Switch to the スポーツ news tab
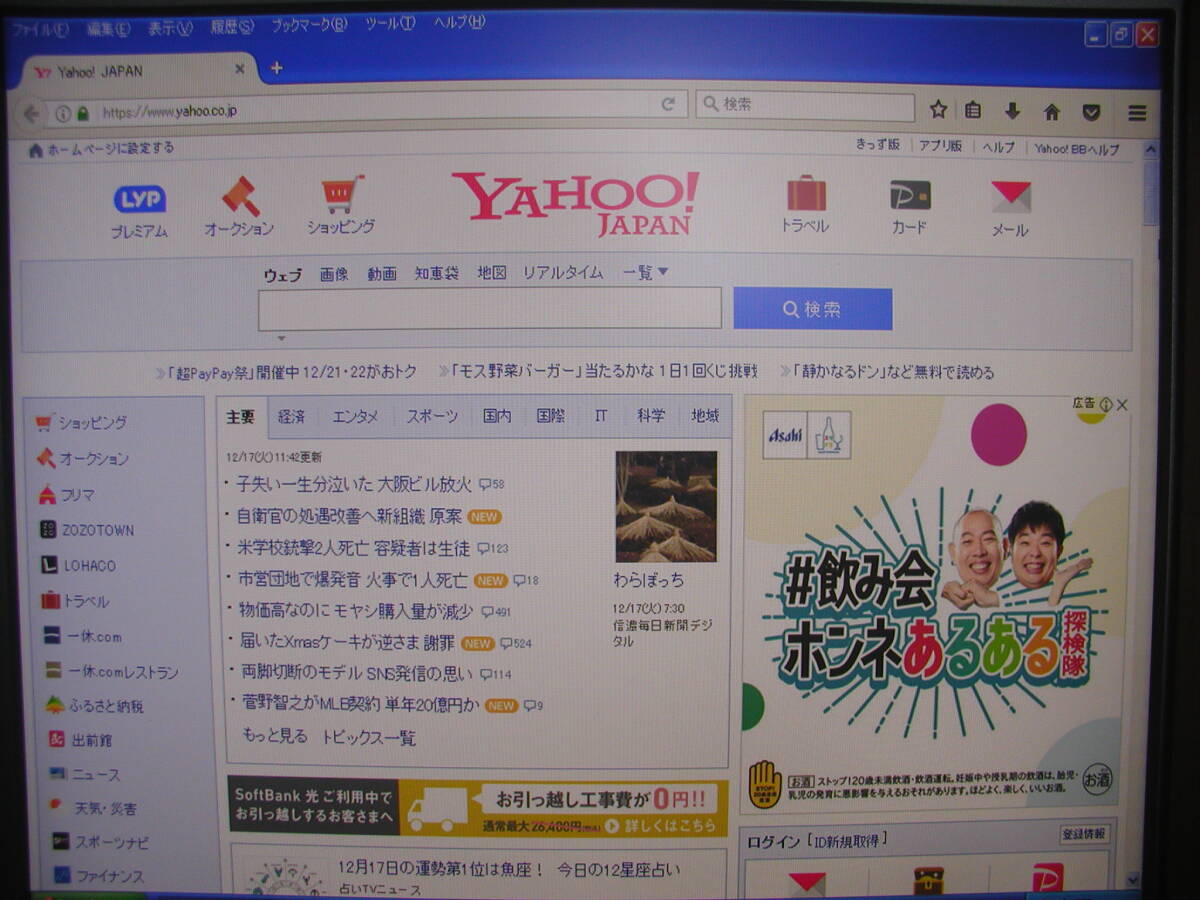The height and width of the screenshot is (900, 1200). click(432, 417)
